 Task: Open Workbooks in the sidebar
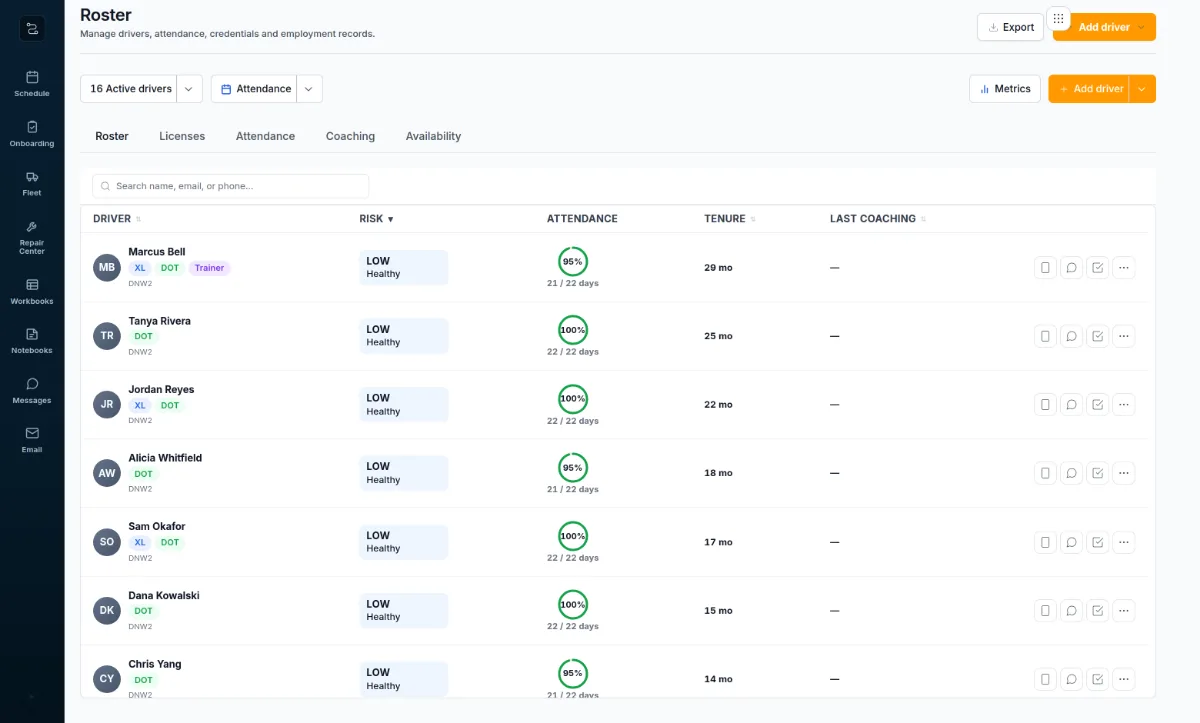coord(32,292)
